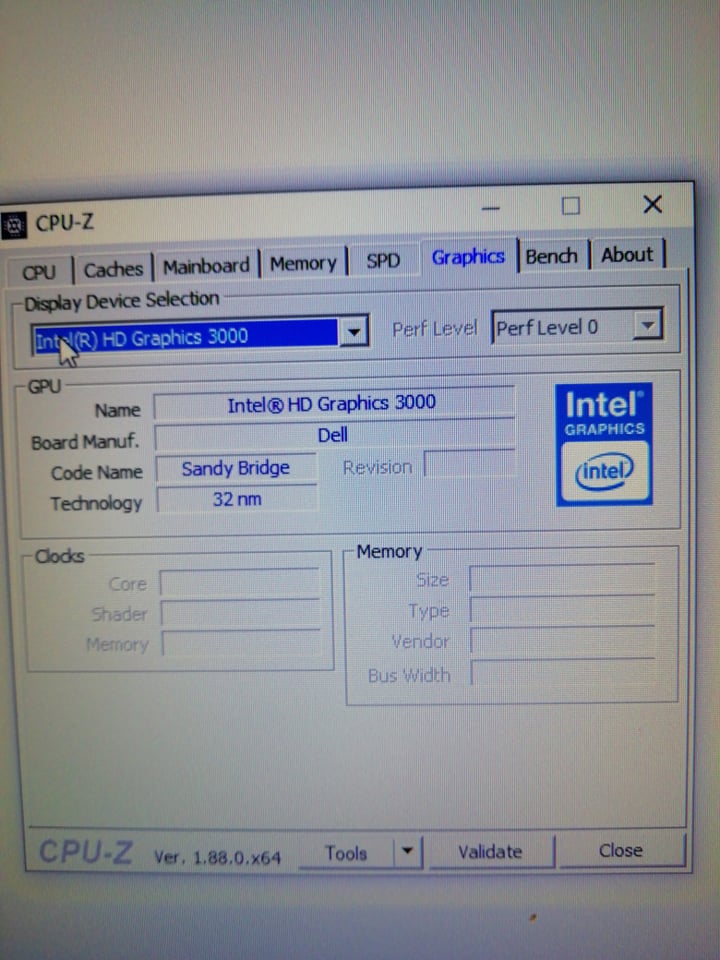
Task: Open the SPD tab
Action: click(x=383, y=260)
